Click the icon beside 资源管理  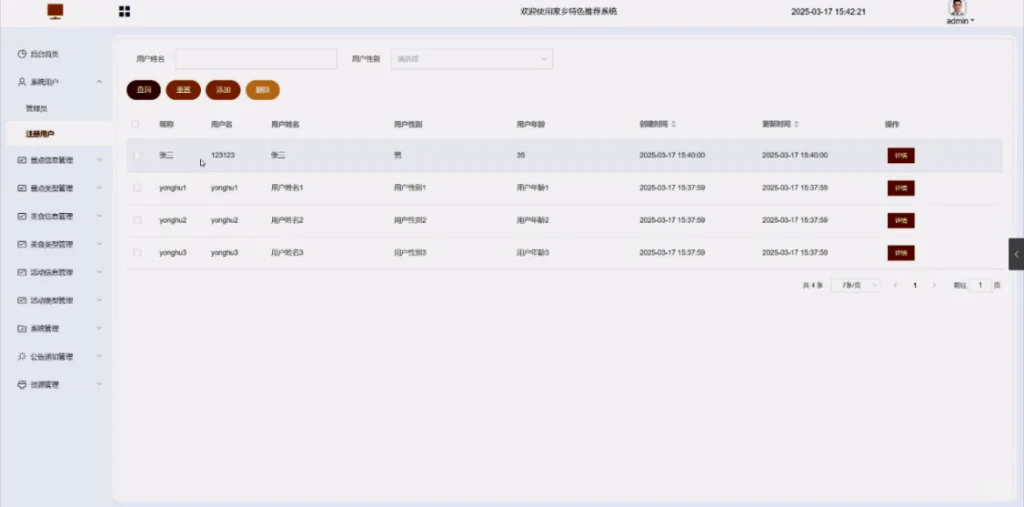22,385
